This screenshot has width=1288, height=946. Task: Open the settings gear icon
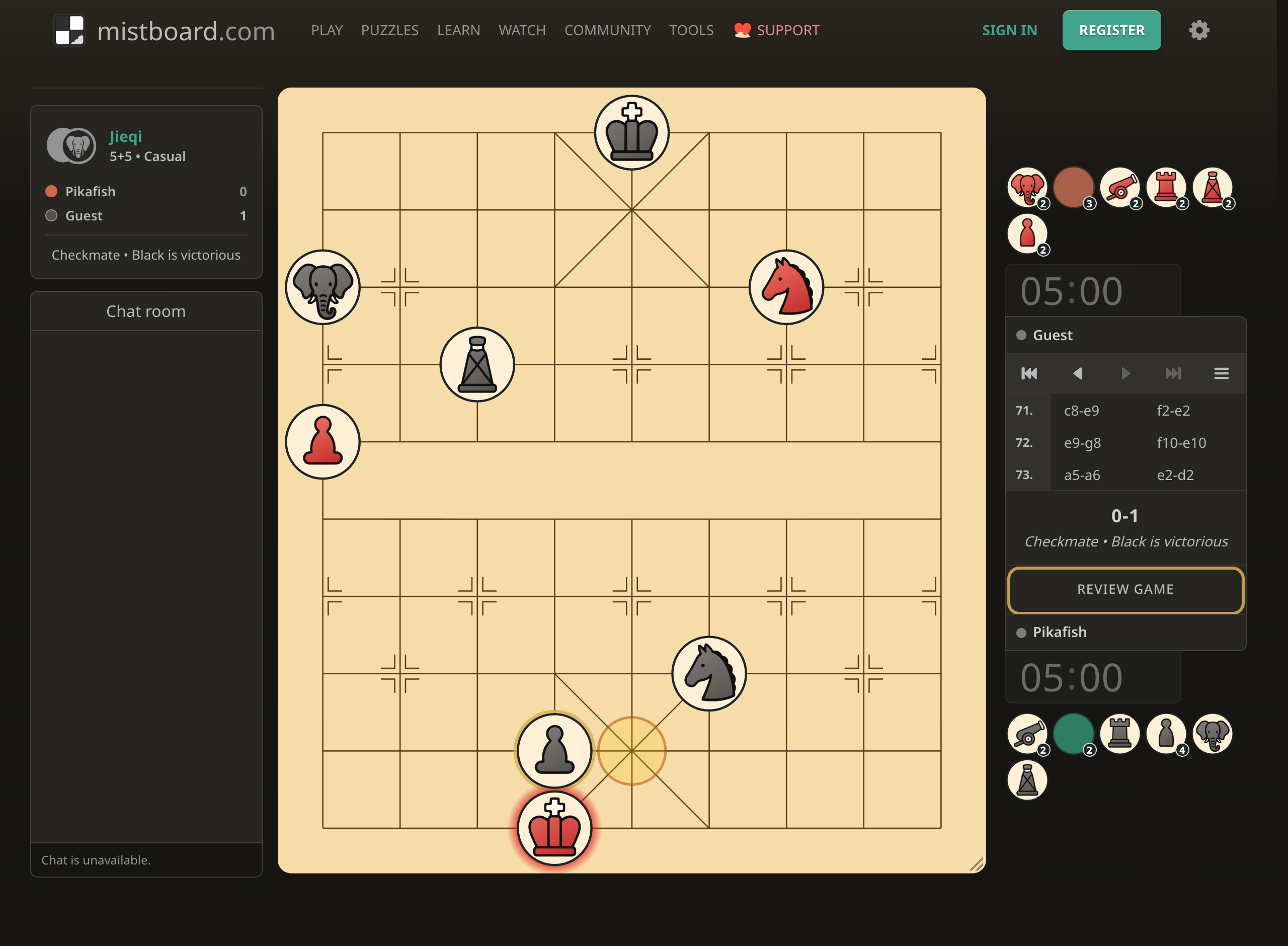click(1199, 30)
